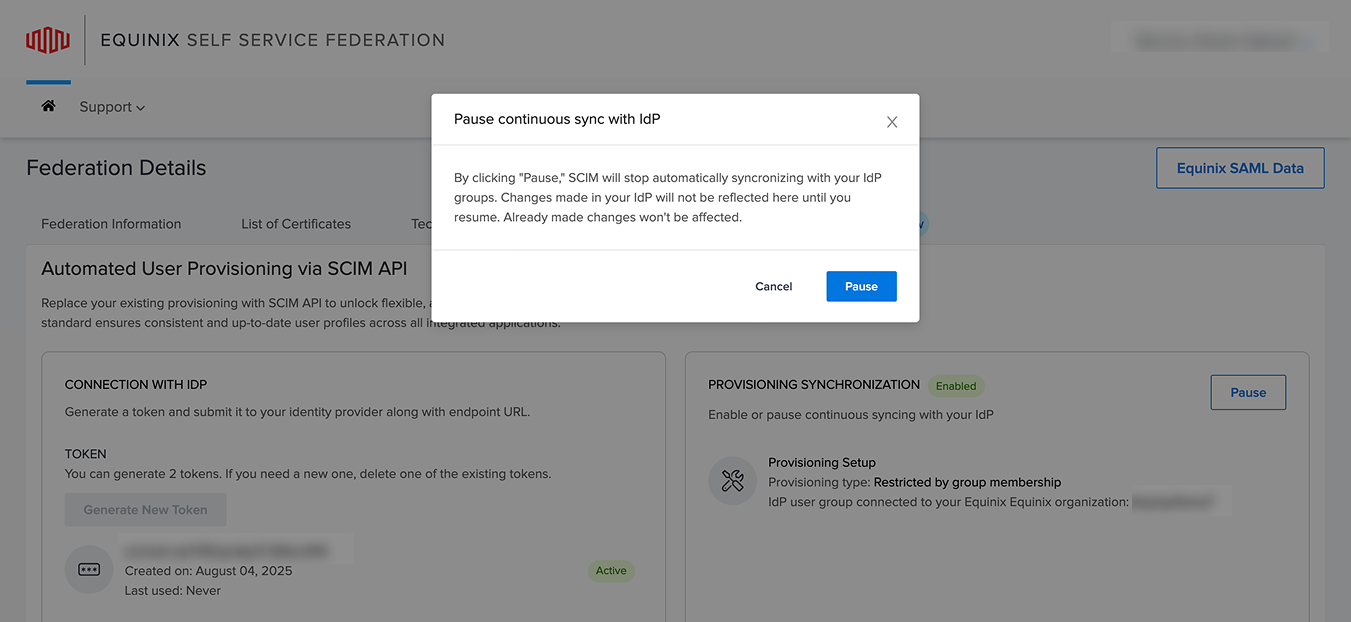1351x622 pixels.
Task: Click the token key icon
Action: (x=89, y=570)
